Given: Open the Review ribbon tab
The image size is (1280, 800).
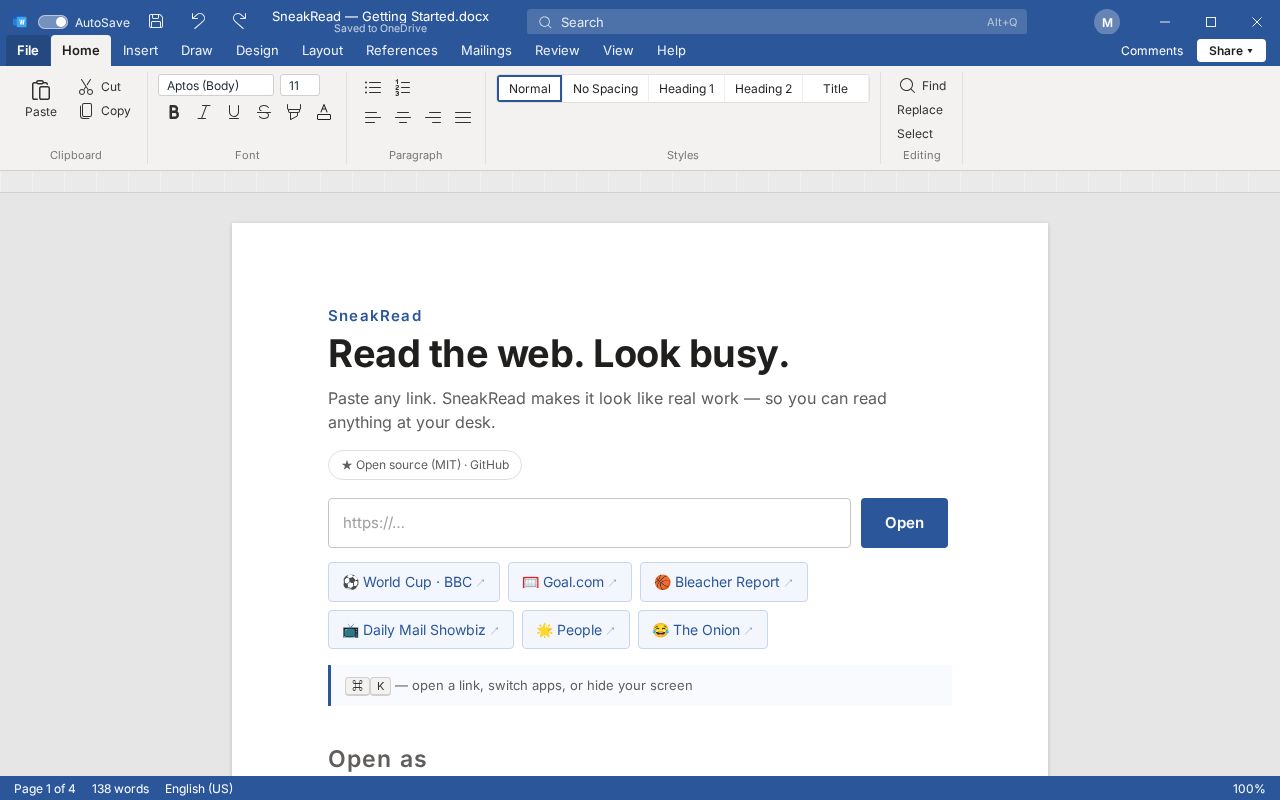Looking at the screenshot, I should click(557, 51).
